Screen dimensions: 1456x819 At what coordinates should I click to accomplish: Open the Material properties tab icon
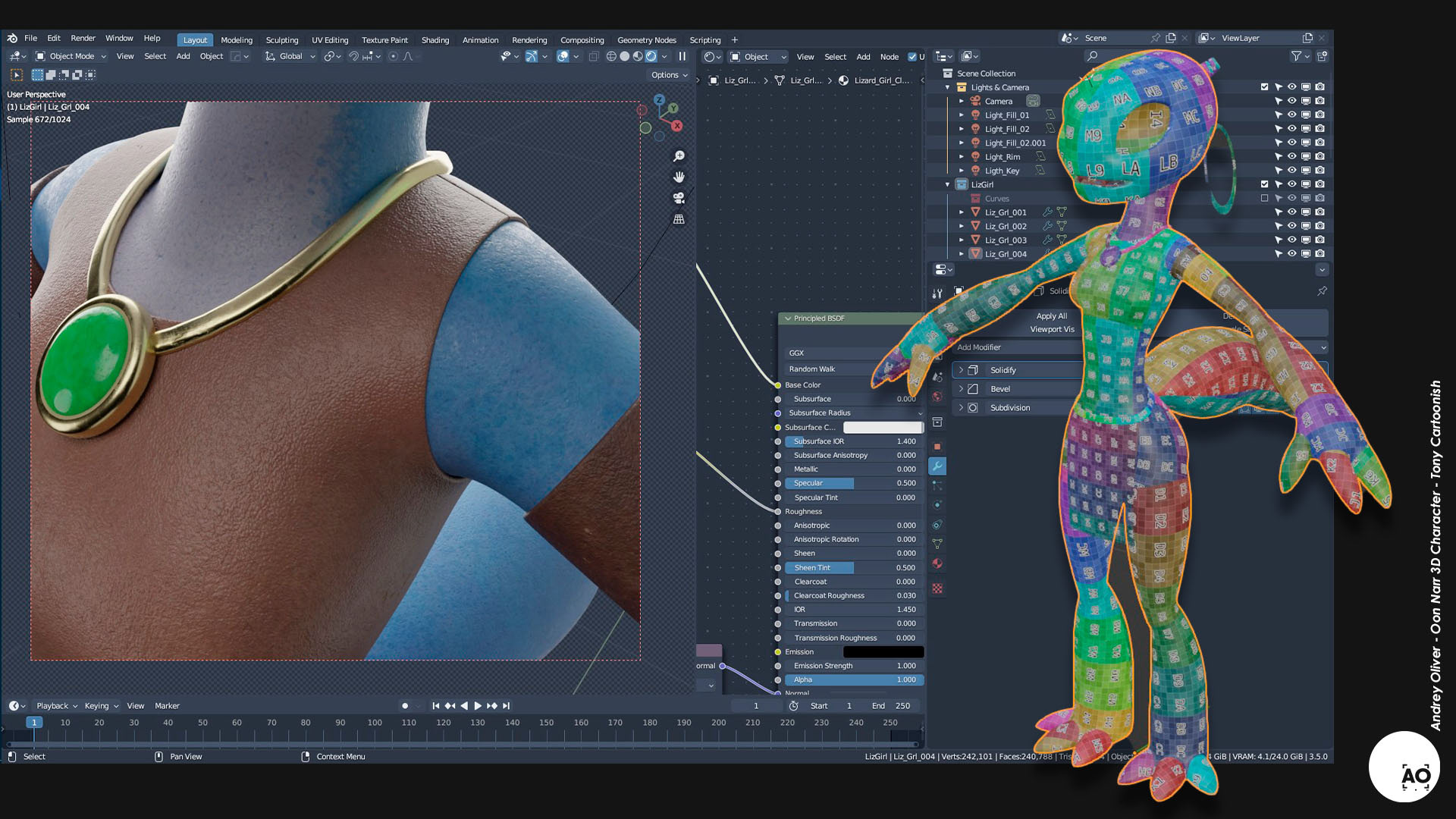(x=937, y=563)
